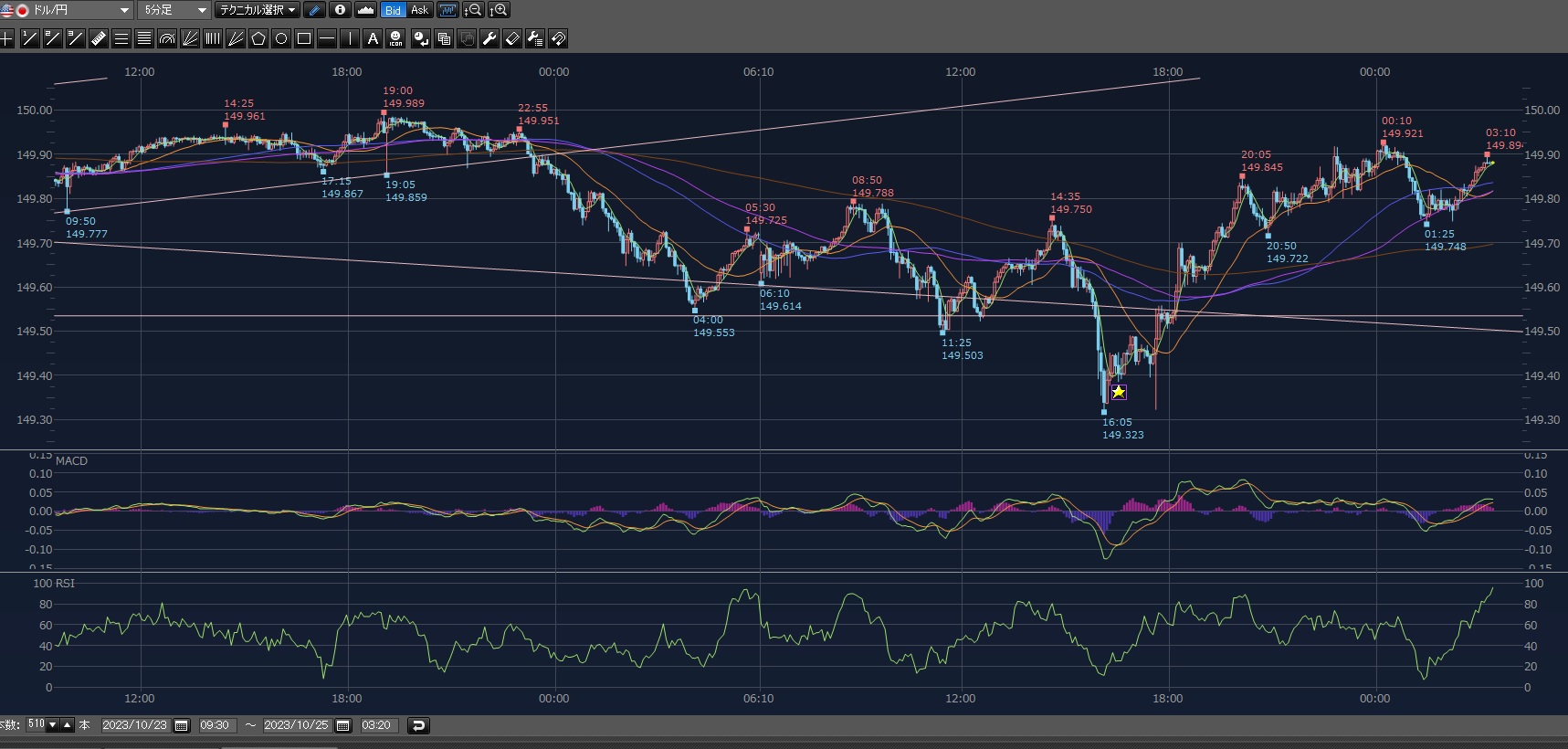Screen dimensions: 1568x749
Task: Click the start time field showing 09:30
Action: click(x=216, y=725)
